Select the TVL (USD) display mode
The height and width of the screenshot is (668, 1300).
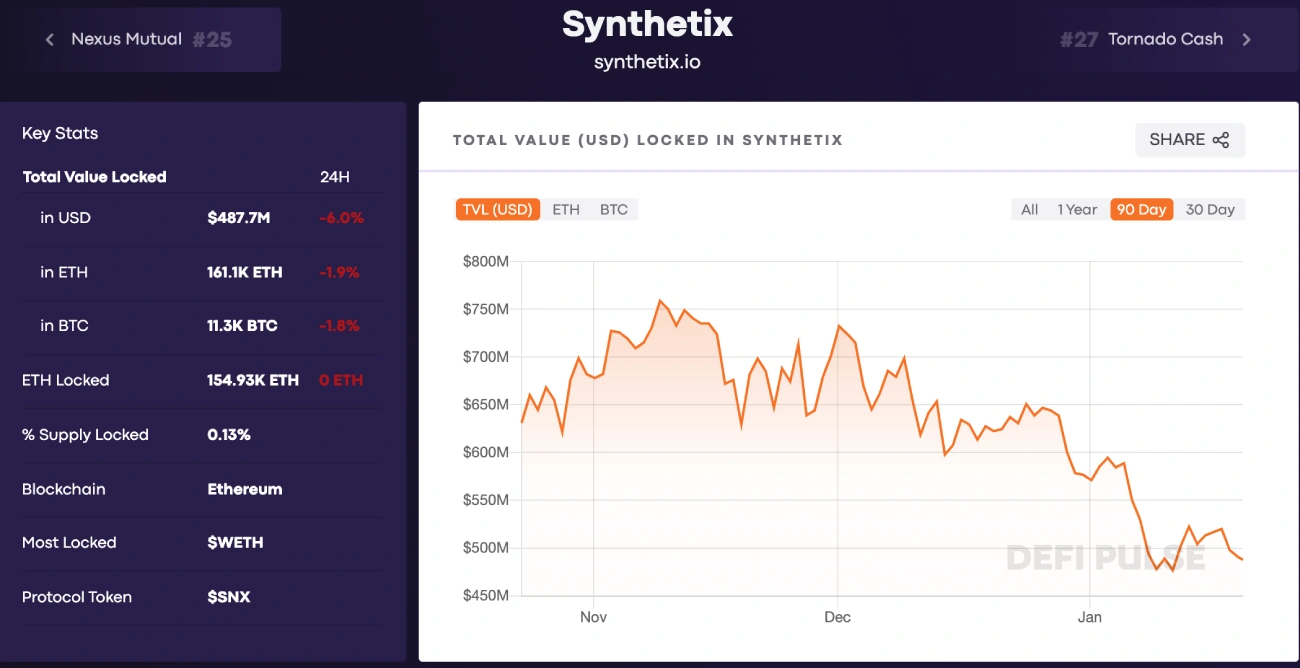(497, 209)
